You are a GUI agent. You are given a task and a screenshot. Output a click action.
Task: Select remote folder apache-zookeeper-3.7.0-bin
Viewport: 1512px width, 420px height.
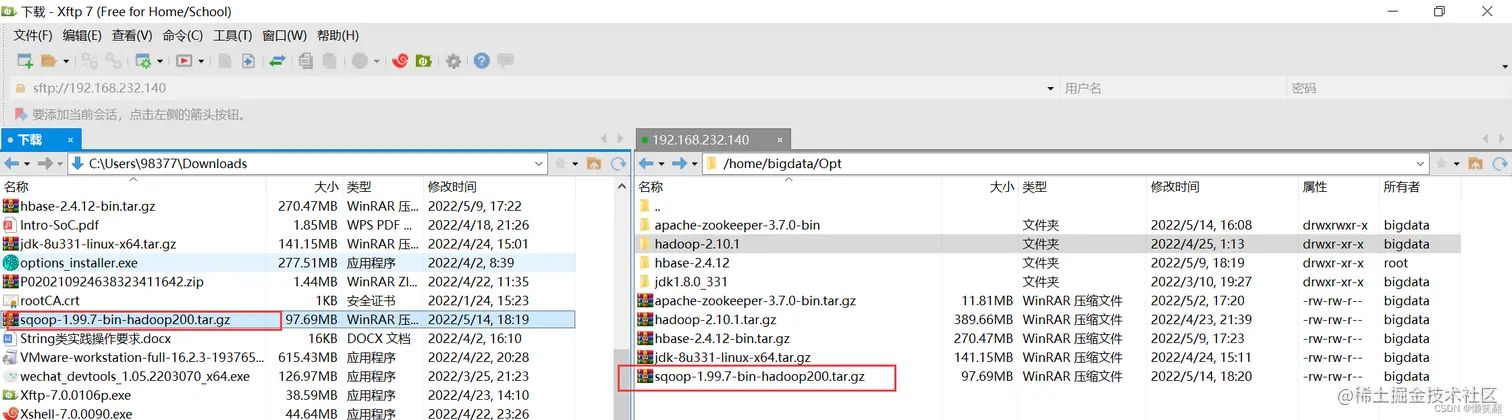[x=1048, y=225]
